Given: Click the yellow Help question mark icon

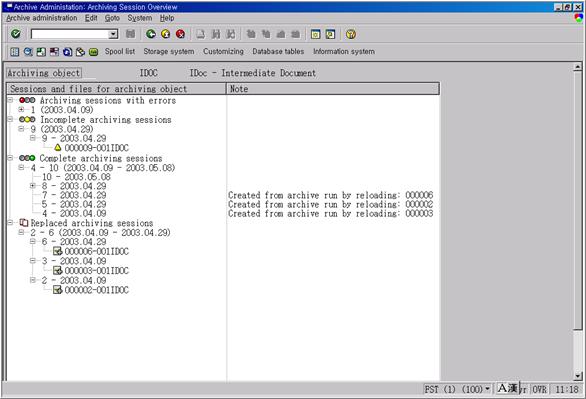Looking at the screenshot, I should 351,34.
